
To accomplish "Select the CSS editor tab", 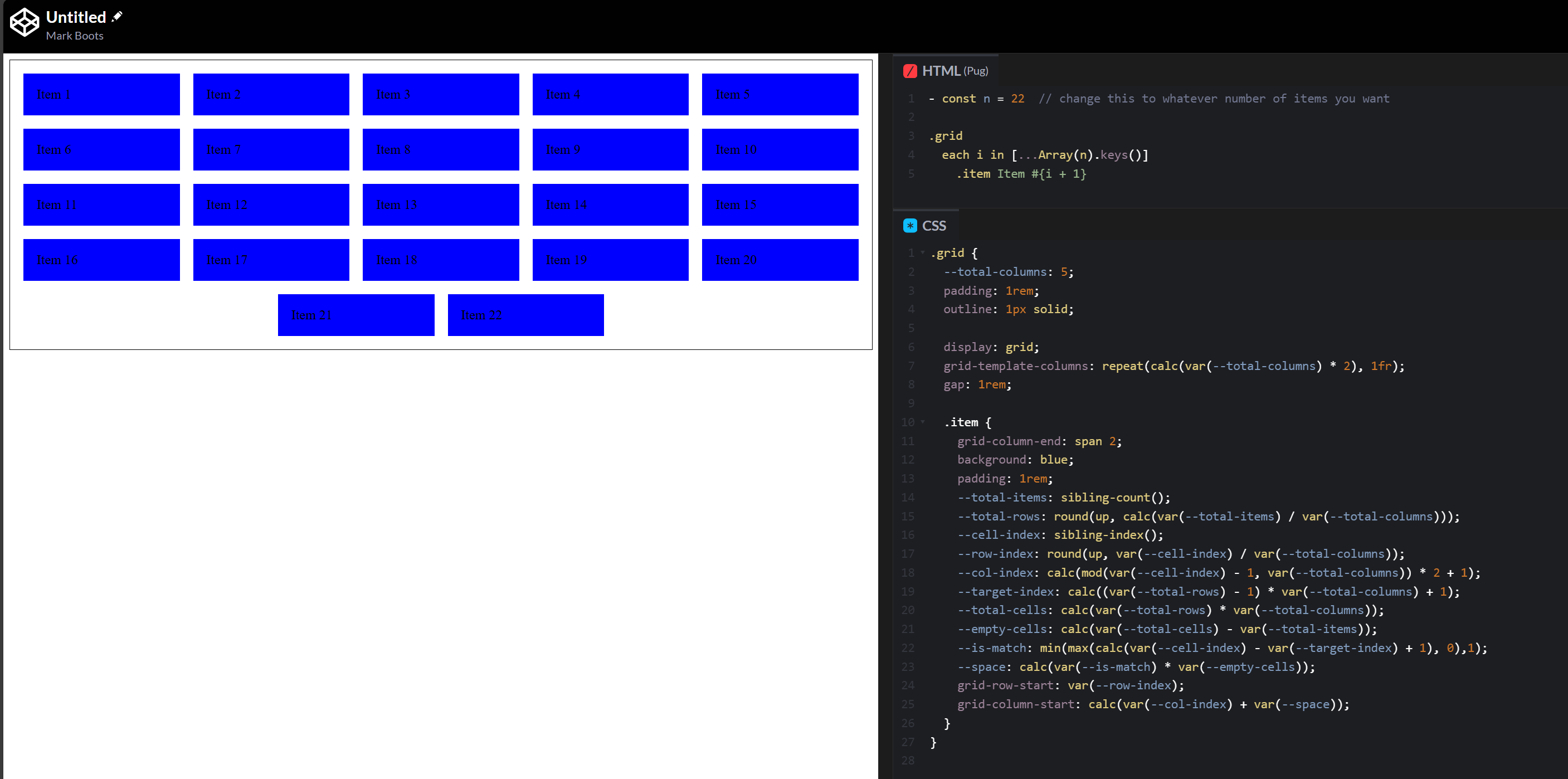I will [933, 226].
